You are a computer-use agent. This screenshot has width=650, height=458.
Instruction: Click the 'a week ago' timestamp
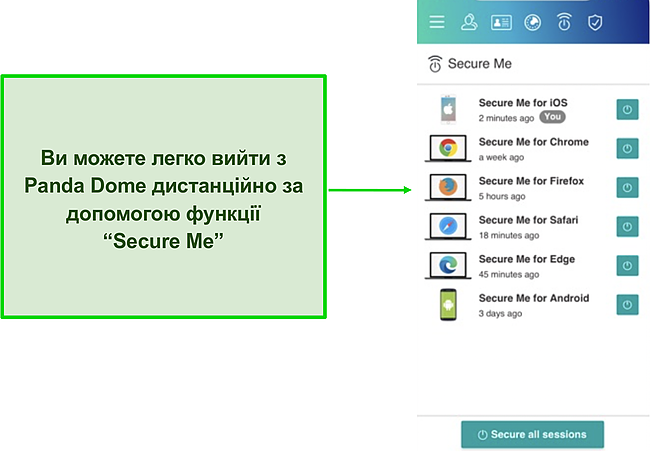[x=501, y=157]
